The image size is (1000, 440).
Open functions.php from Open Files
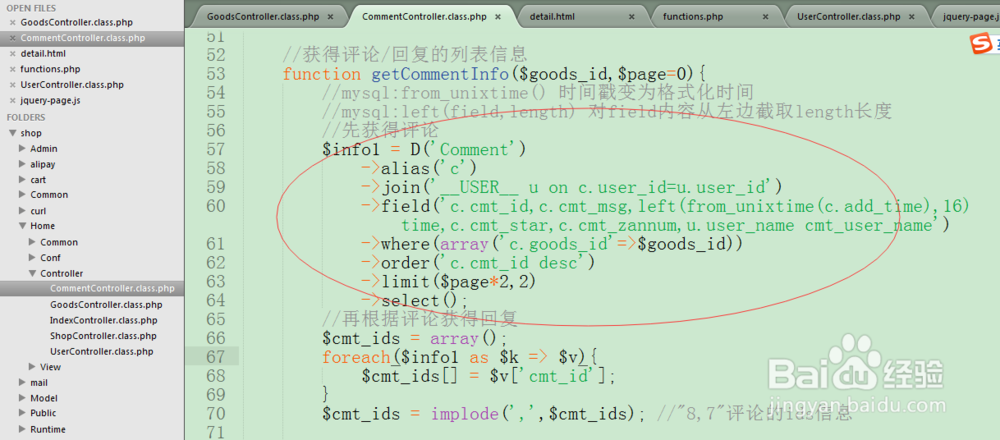click(x=50, y=69)
